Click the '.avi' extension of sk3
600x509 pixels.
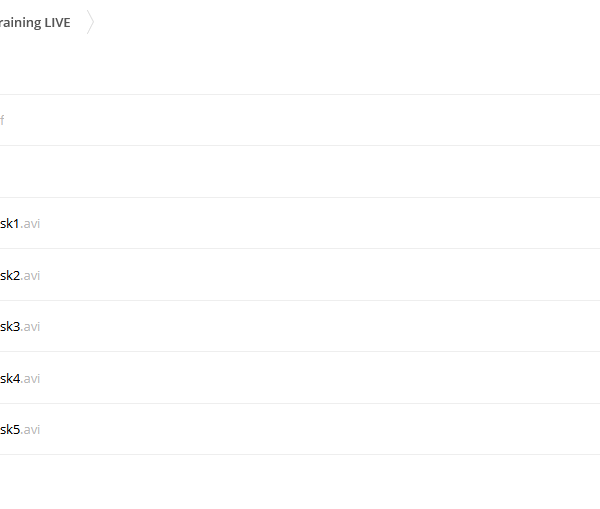31,326
